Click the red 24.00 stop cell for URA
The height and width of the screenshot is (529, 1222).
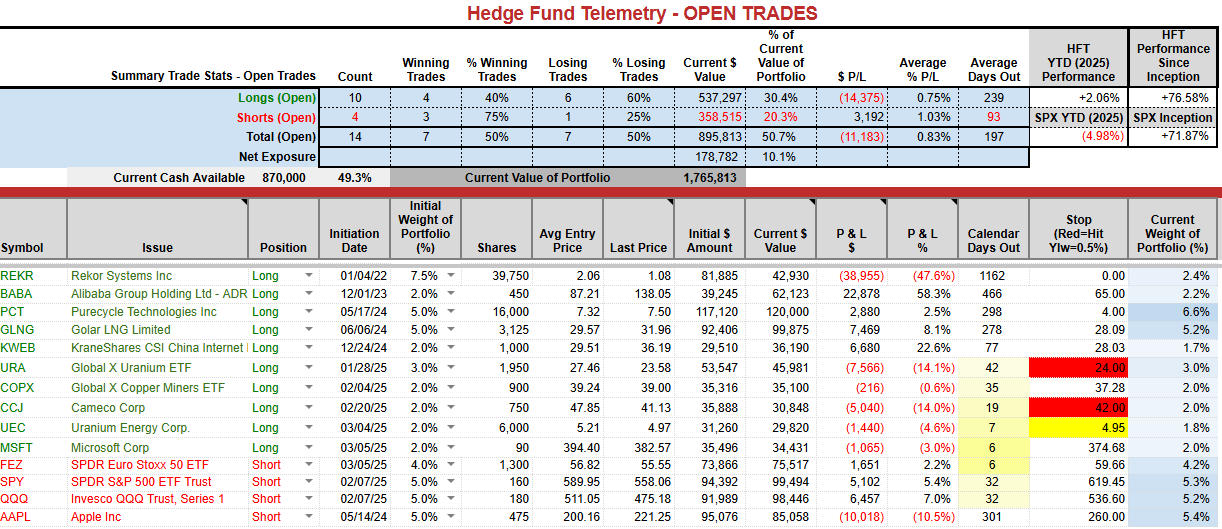(1078, 368)
